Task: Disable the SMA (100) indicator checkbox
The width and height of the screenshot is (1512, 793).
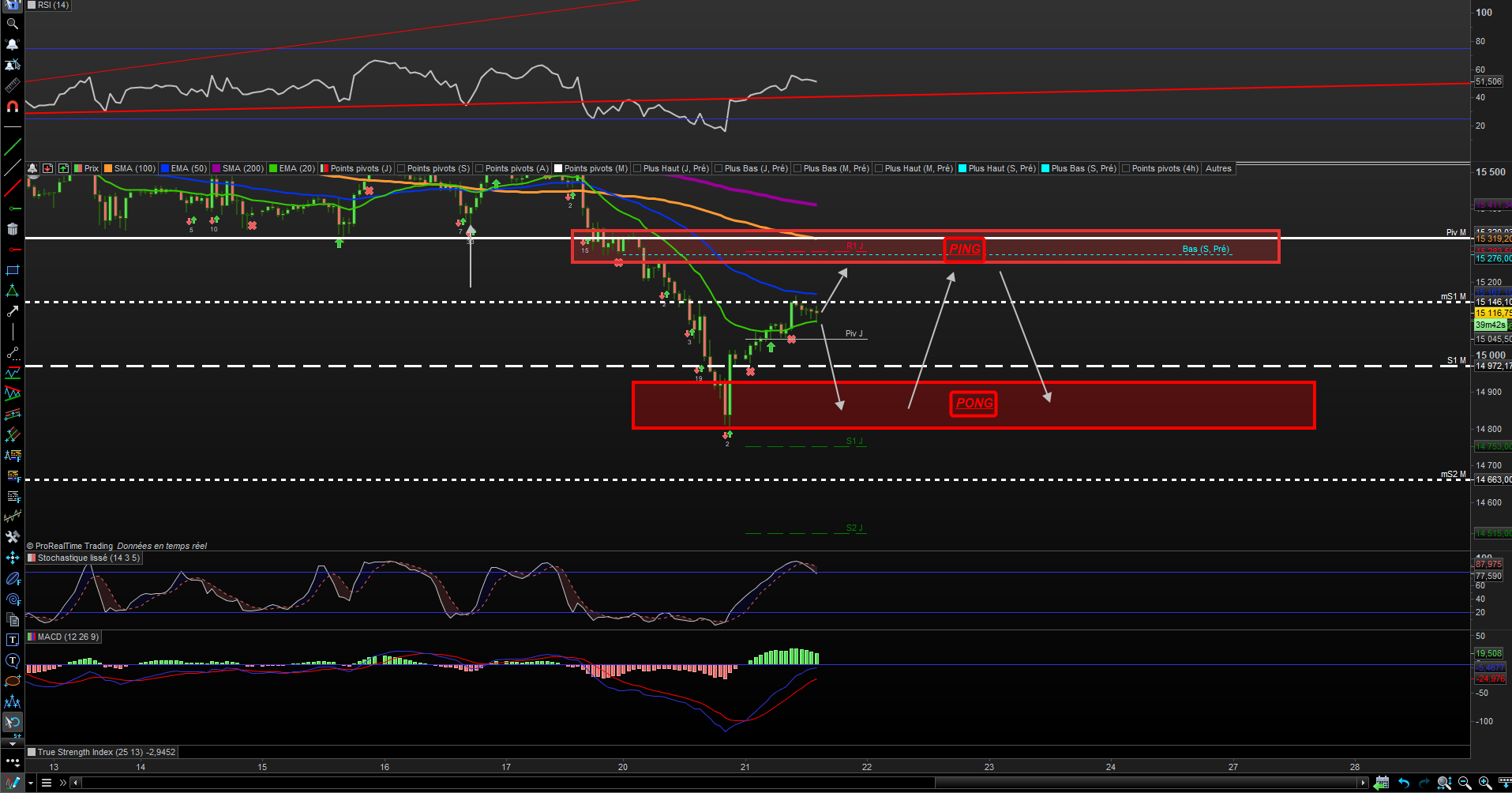Action: 108,168
